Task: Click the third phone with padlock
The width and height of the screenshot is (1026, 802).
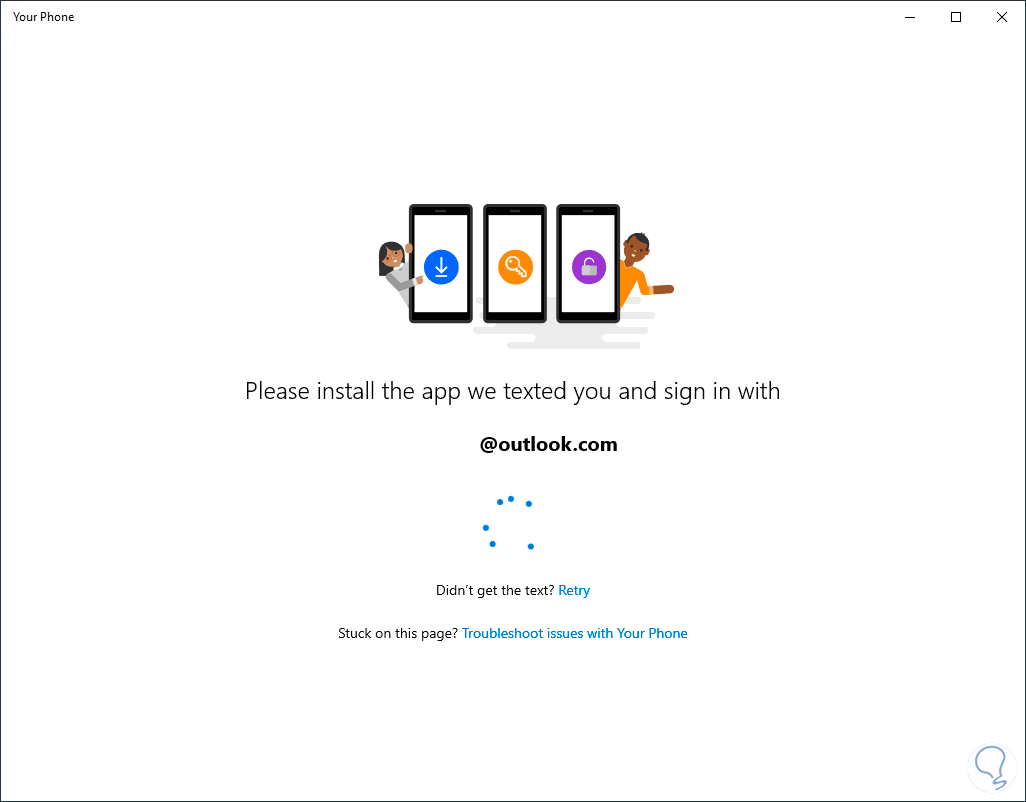Action: (588, 264)
